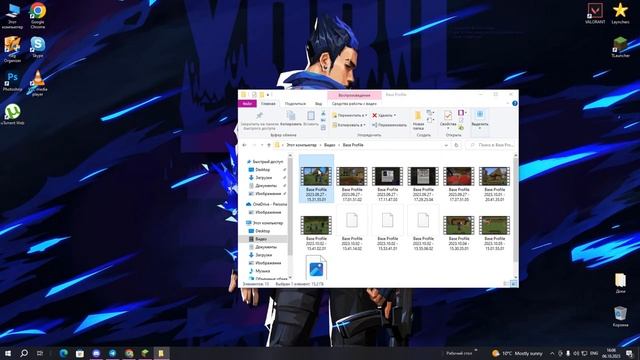640x360 pixels.
Task: Click the Копировать copy icon in ribbon
Action: pyautogui.click(x=291, y=116)
